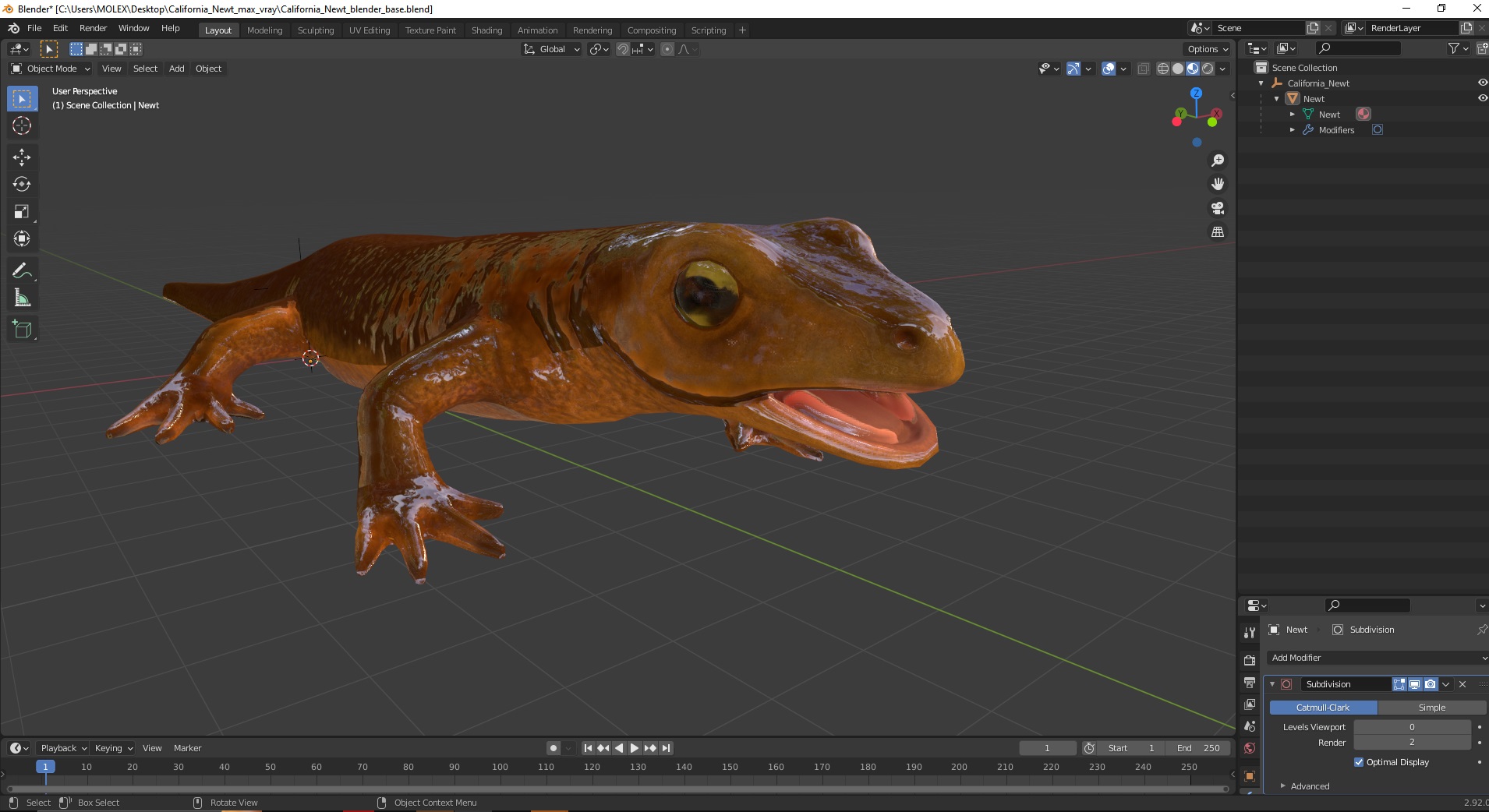This screenshot has height=812, width=1489.
Task: Toggle modifier edit mode display
Action: pos(1399,684)
